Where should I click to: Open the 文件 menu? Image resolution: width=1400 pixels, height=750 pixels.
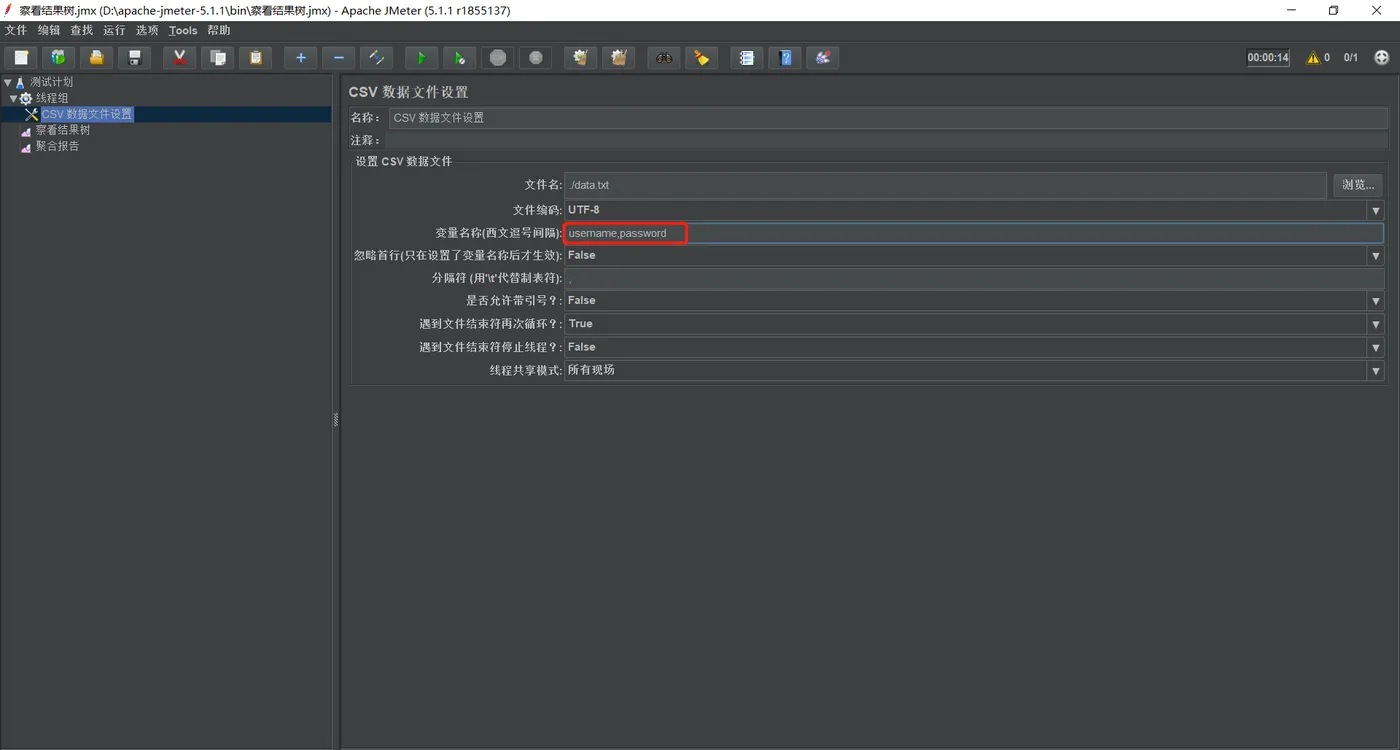click(x=16, y=30)
